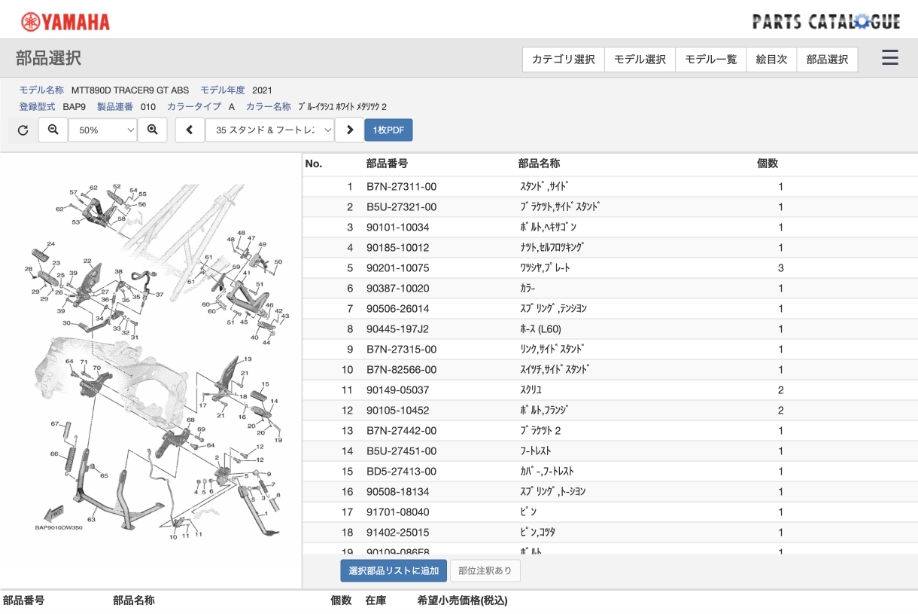Switch to モデル選択 tab
The width and height of the screenshot is (918, 614).
click(639, 60)
